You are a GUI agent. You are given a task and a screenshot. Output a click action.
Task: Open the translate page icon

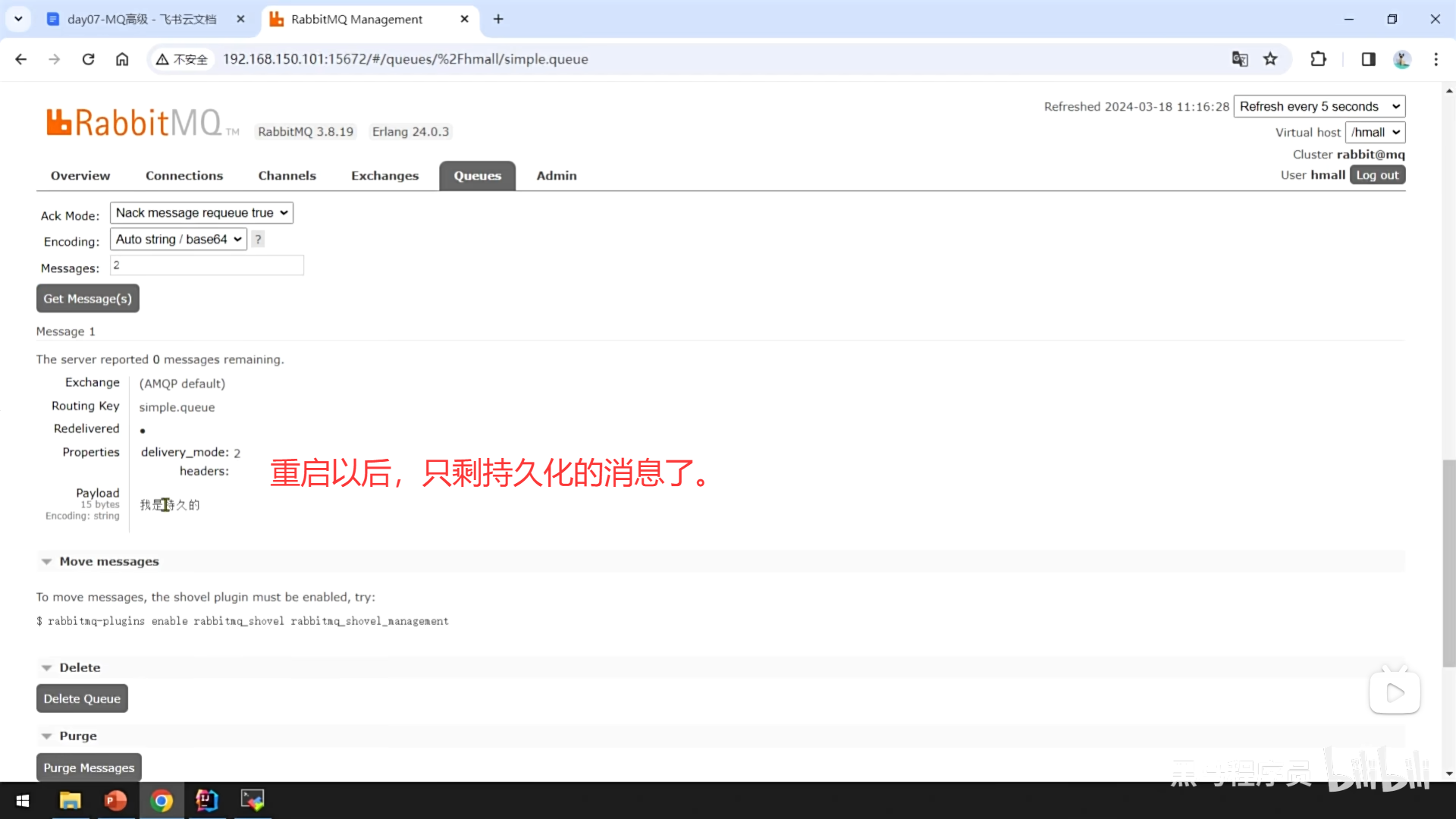click(x=1240, y=59)
